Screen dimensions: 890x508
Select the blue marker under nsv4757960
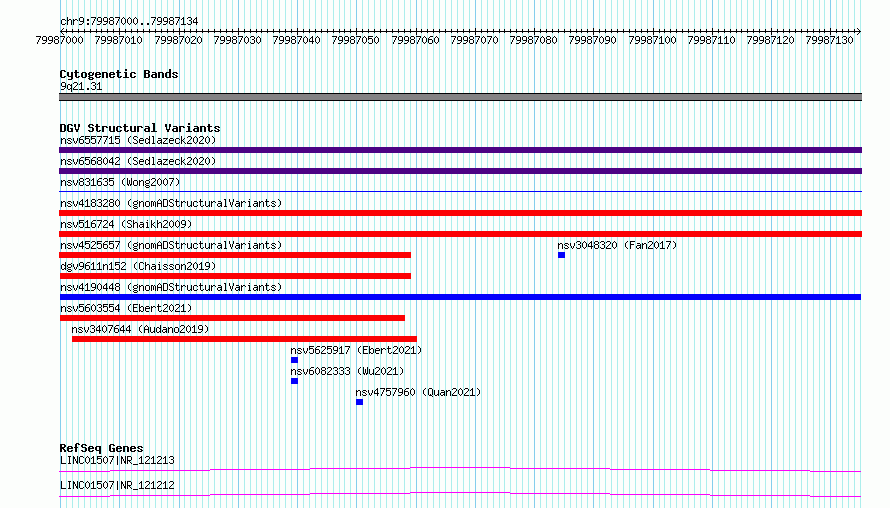point(359,402)
